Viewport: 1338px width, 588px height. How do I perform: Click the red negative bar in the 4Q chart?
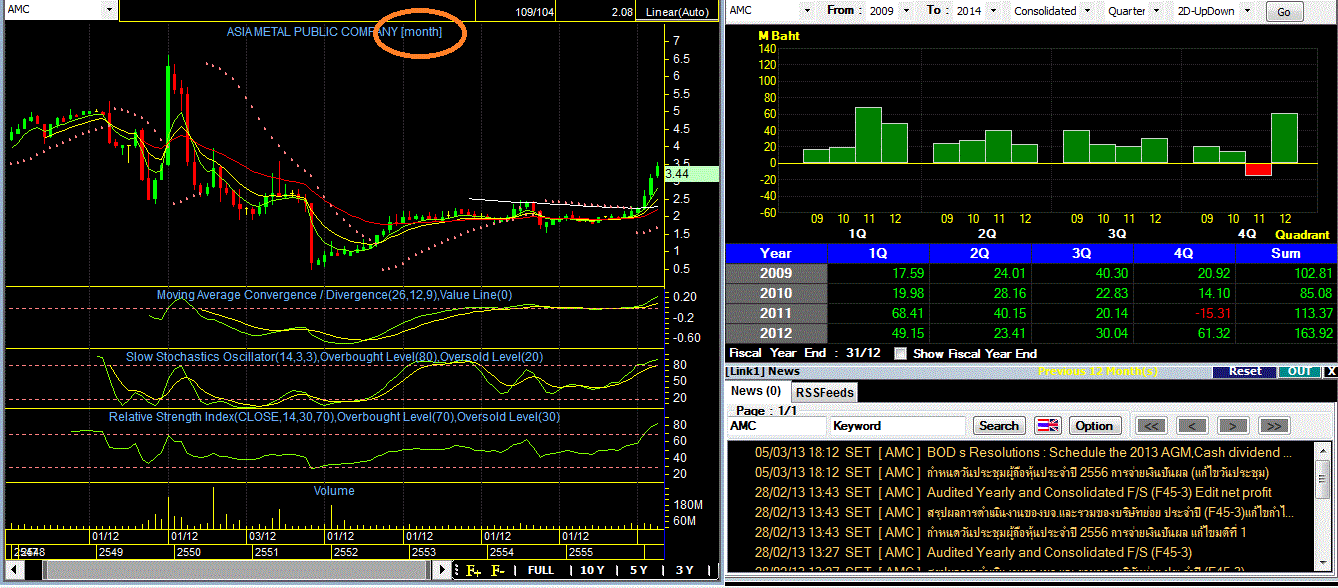pos(1258,169)
